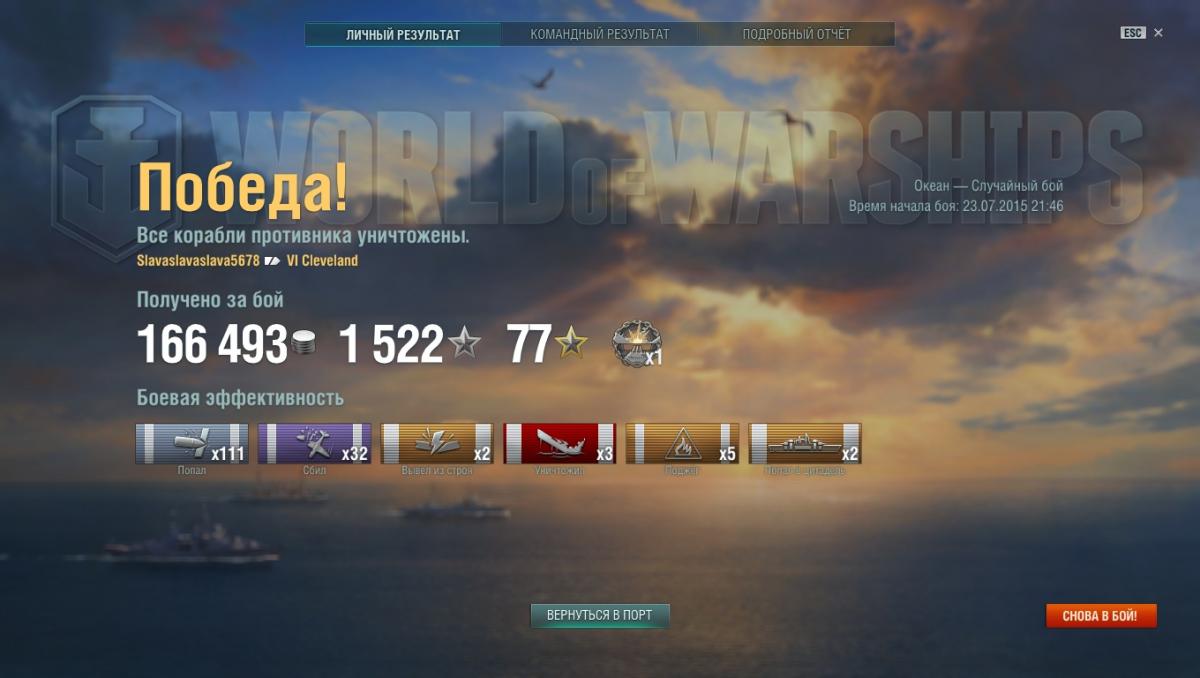Image resolution: width=1200 pixels, height=678 pixels.
Task: Click the Снова в бой! button
Action: click(1101, 615)
